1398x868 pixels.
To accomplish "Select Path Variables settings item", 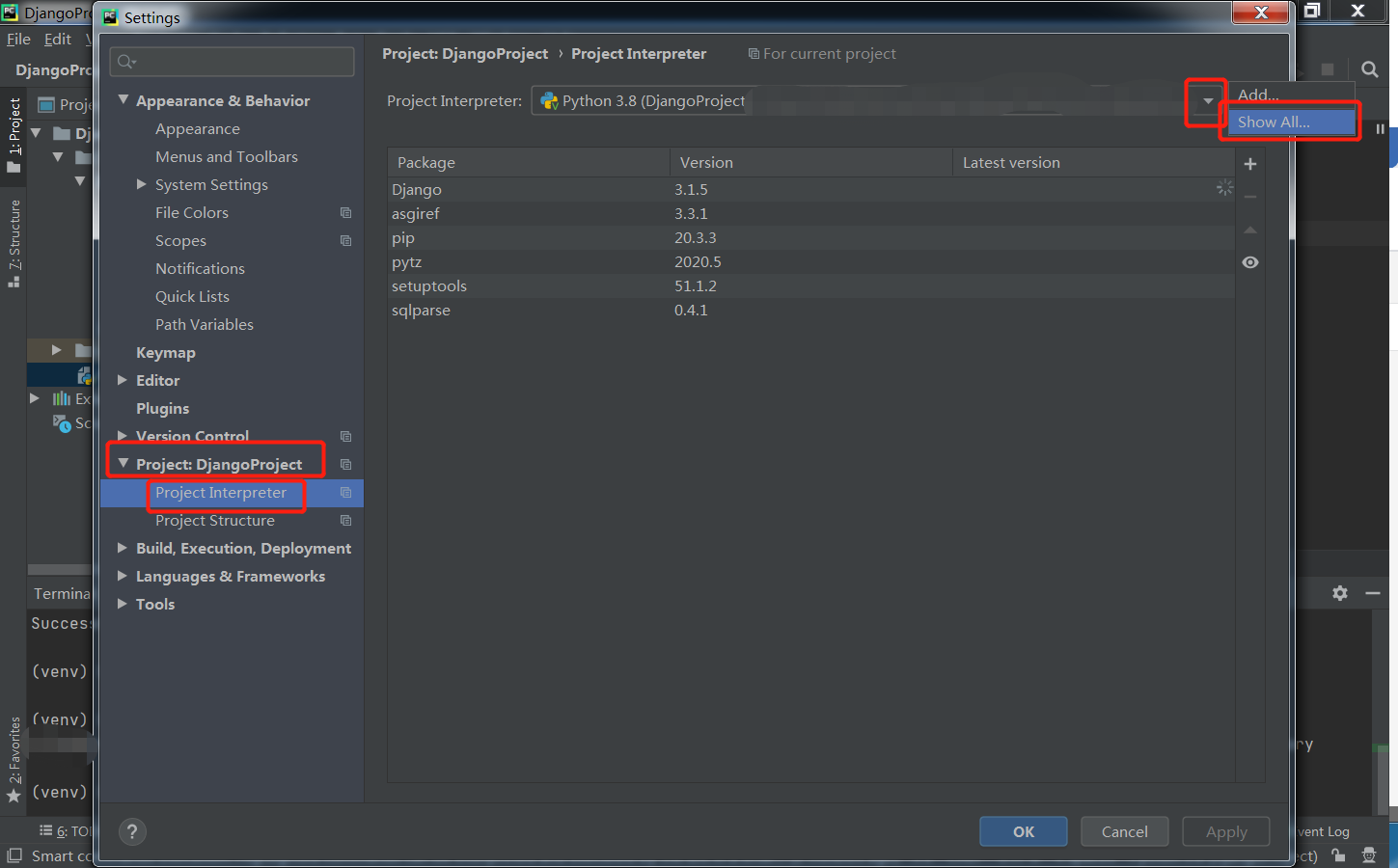I will 205,324.
